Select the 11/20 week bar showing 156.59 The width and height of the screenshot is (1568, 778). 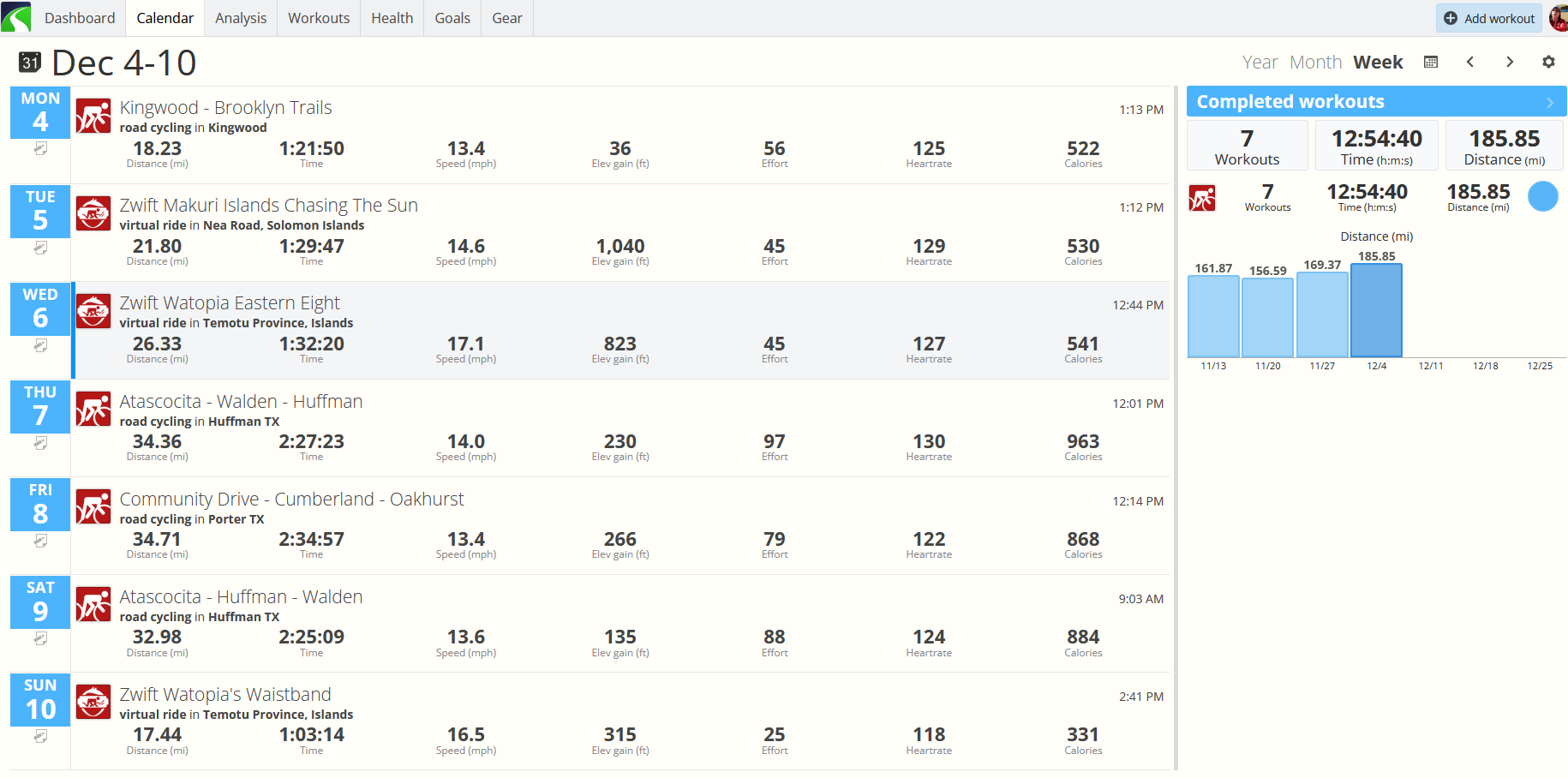[1268, 318]
